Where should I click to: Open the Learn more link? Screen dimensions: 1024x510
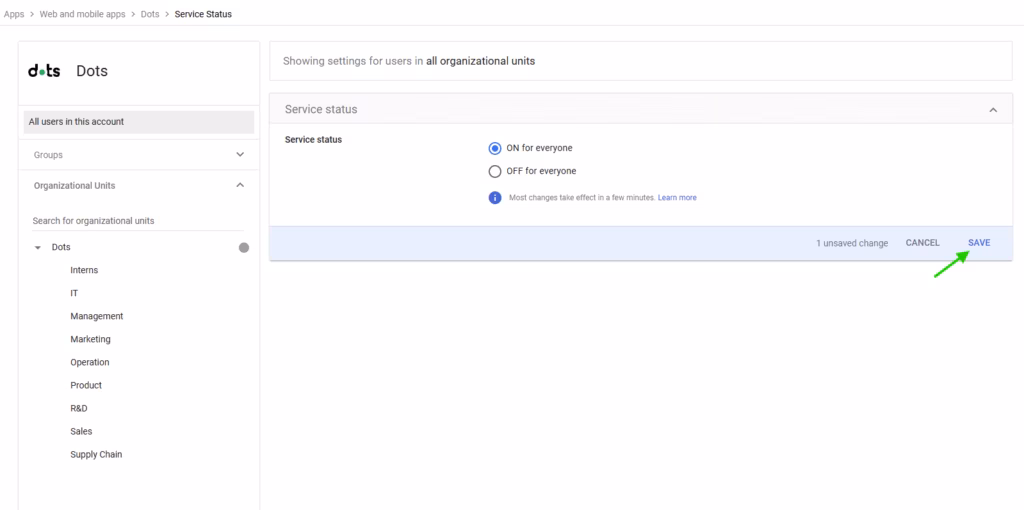[677, 198]
